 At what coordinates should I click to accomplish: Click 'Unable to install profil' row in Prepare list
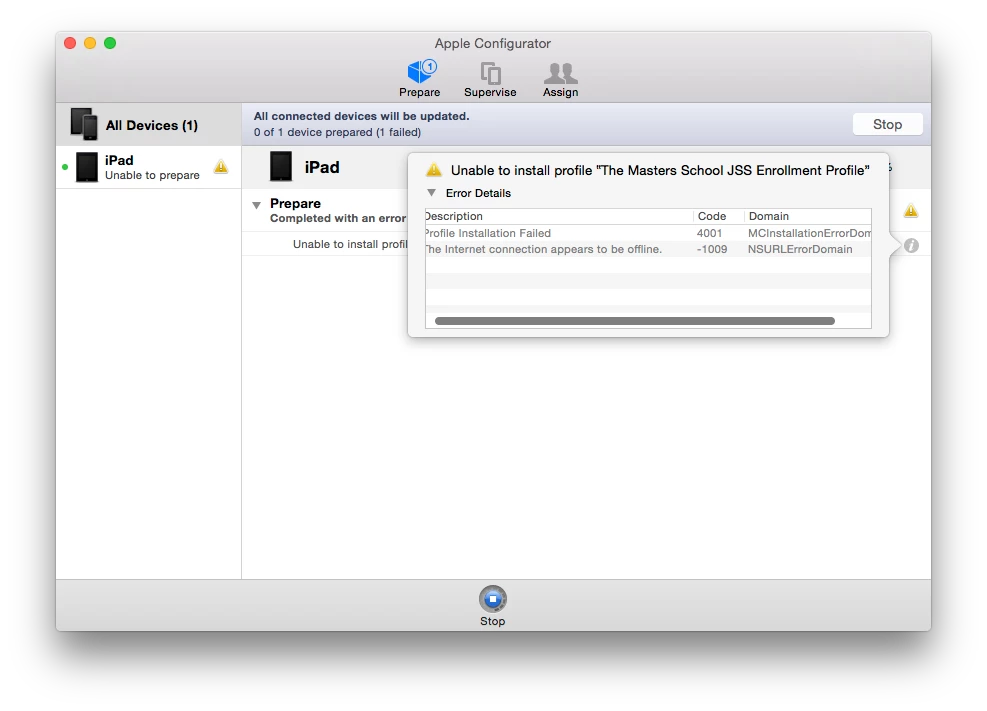click(350, 244)
